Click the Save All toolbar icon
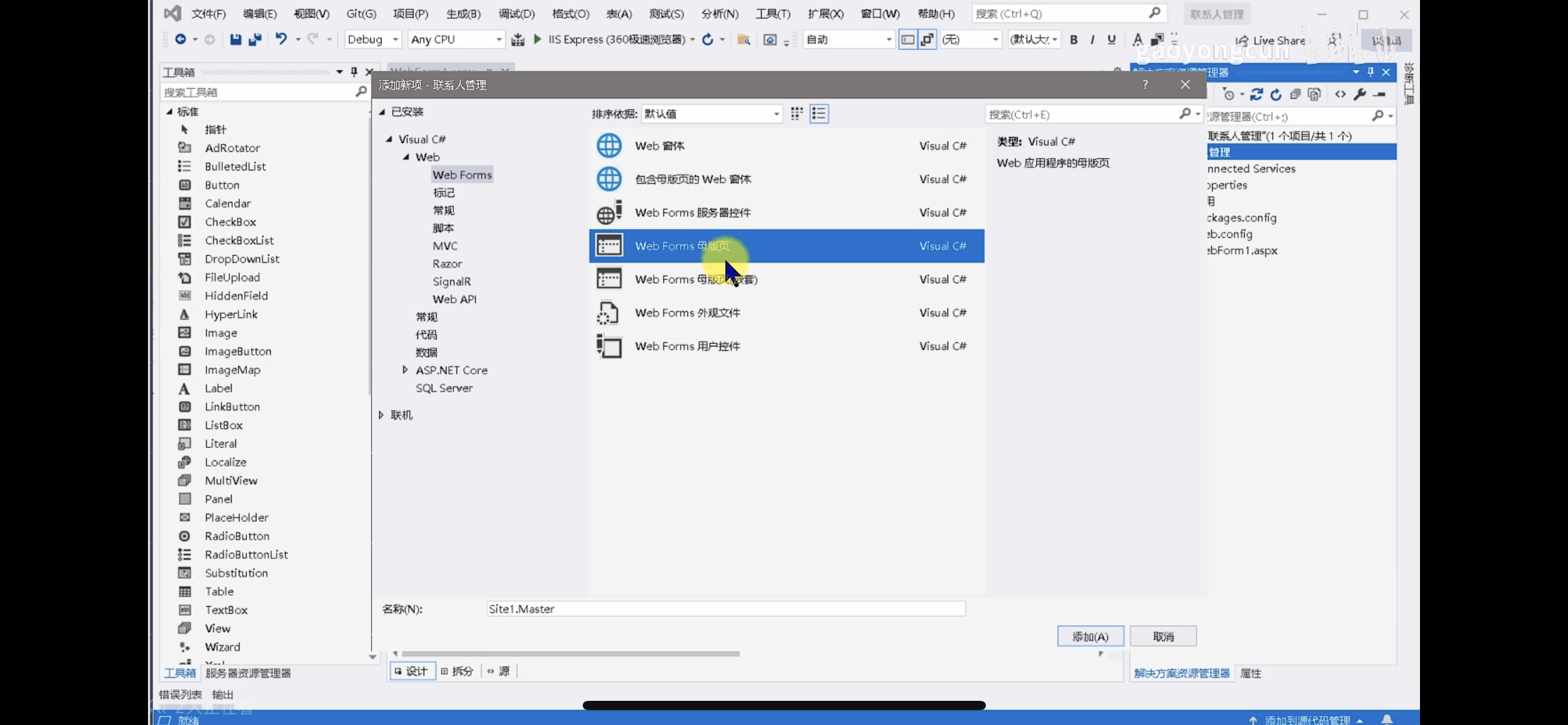Image resolution: width=1568 pixels, height=725 pixels. (x=255, y=40)
